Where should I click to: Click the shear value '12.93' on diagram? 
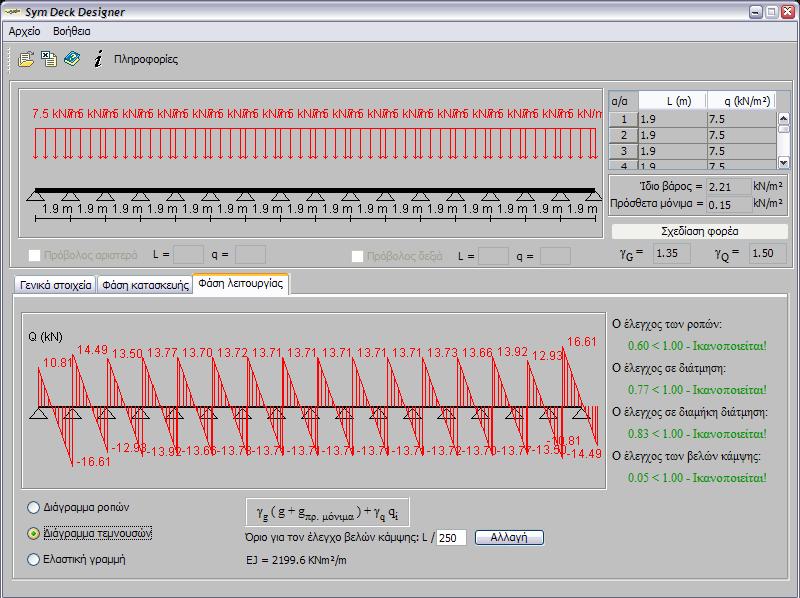tap(547, 356)
